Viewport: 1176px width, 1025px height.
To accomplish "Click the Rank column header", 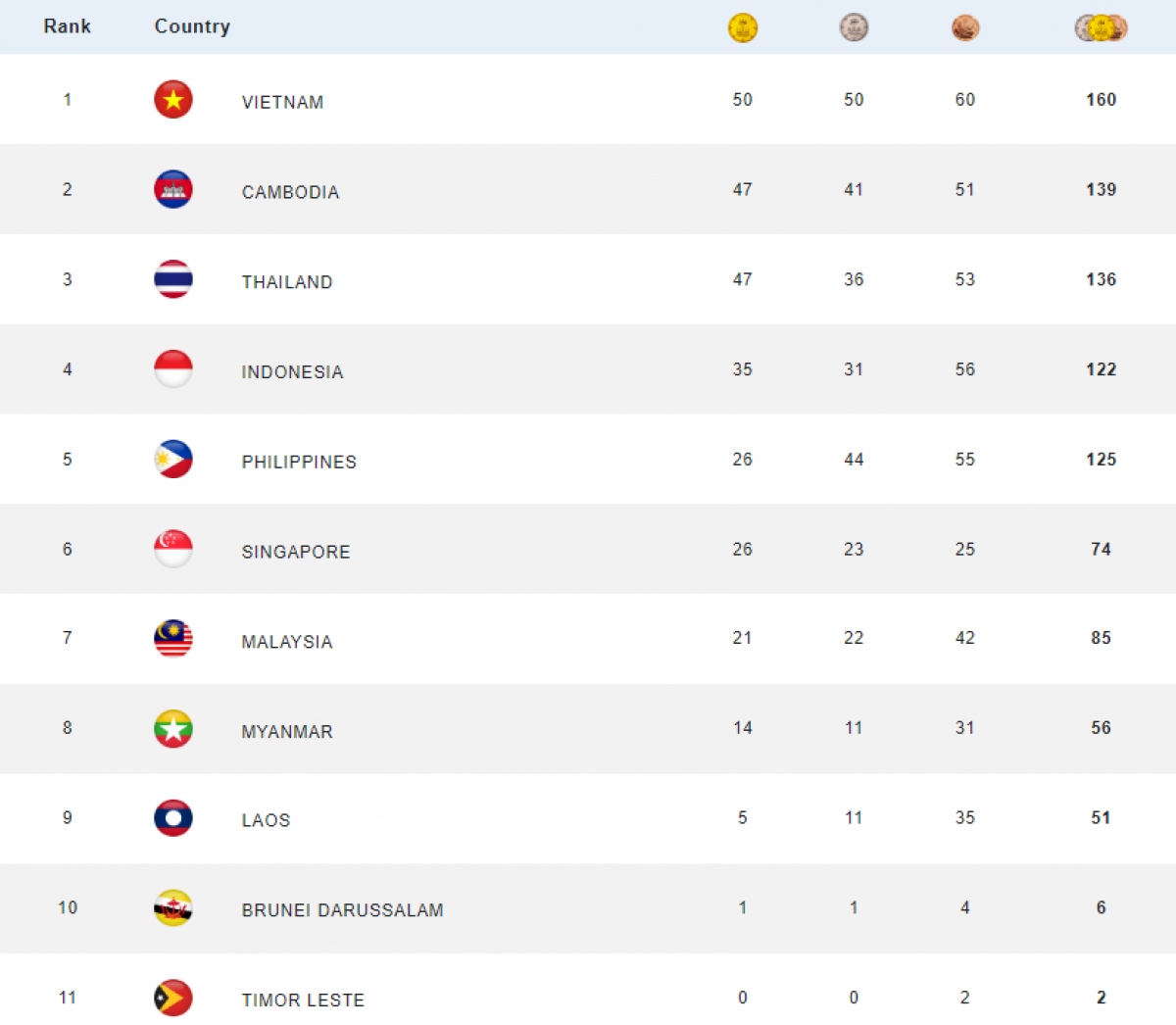I will [68, 26].
